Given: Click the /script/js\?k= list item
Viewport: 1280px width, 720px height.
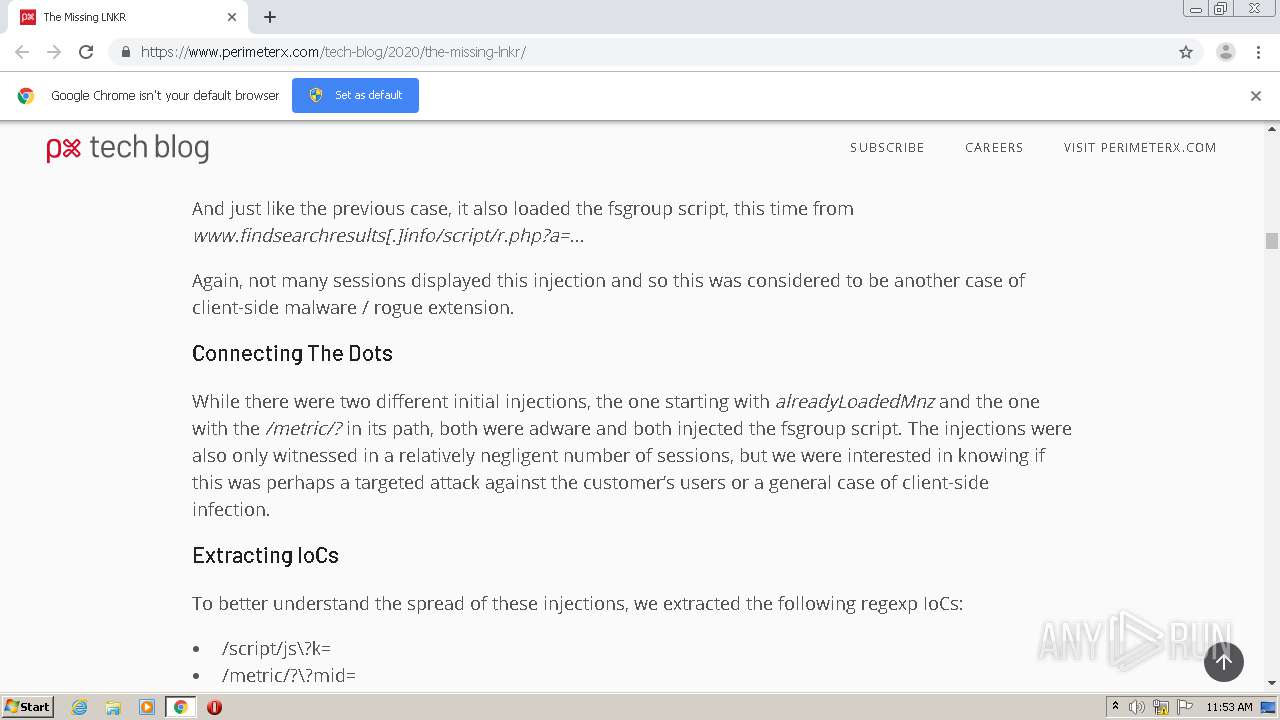Looking at the screenshot, I should [277, 649].
